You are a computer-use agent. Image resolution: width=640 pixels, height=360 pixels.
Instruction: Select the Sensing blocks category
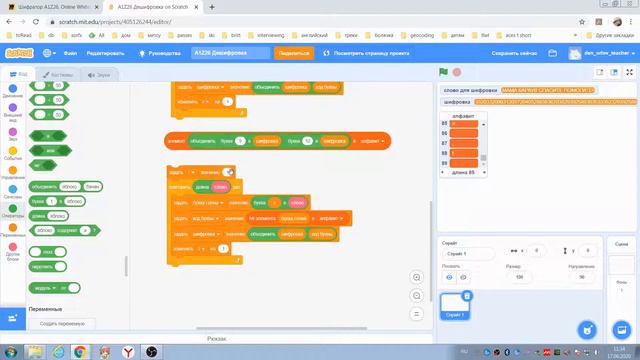pyautogui.click(x=13, y=192)
